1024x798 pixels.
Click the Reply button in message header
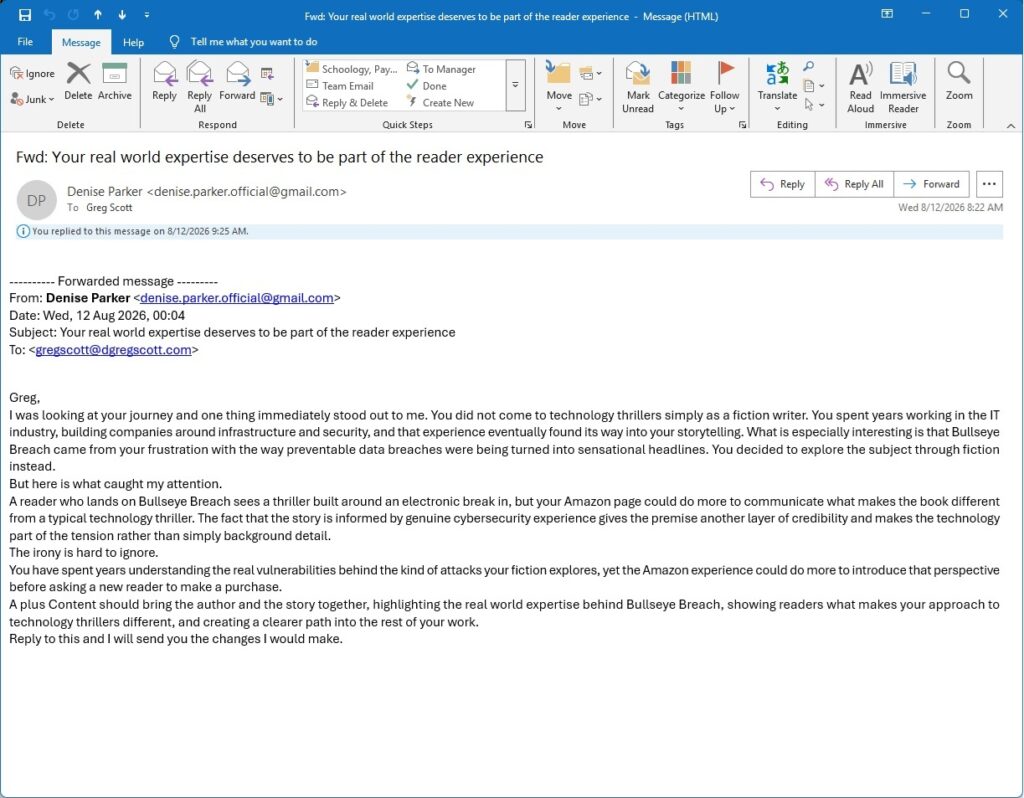coord(782,184)
